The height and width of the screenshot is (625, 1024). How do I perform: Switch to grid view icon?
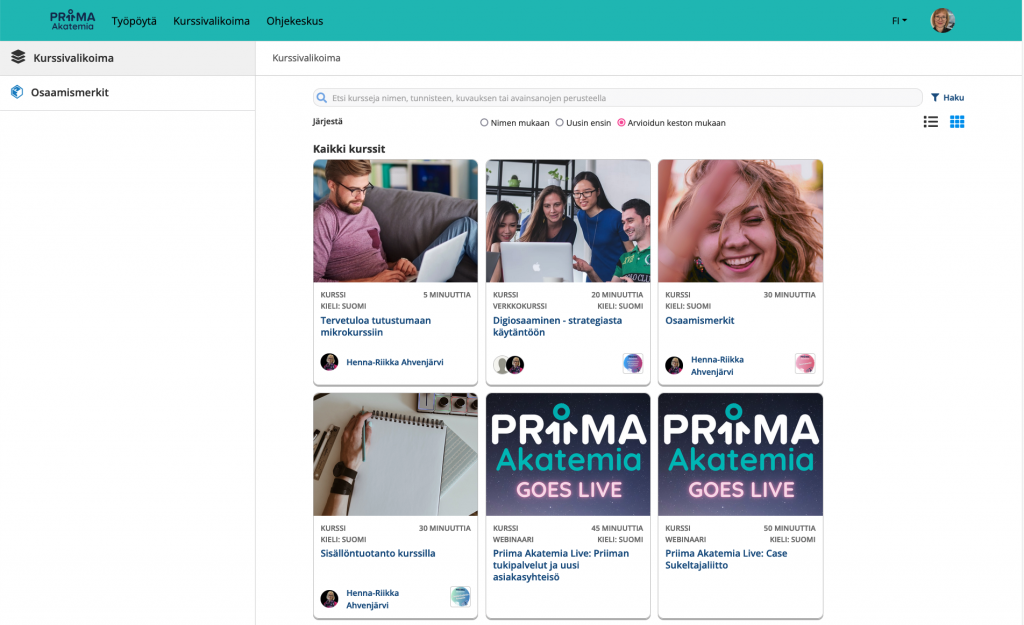coord(957,121)
